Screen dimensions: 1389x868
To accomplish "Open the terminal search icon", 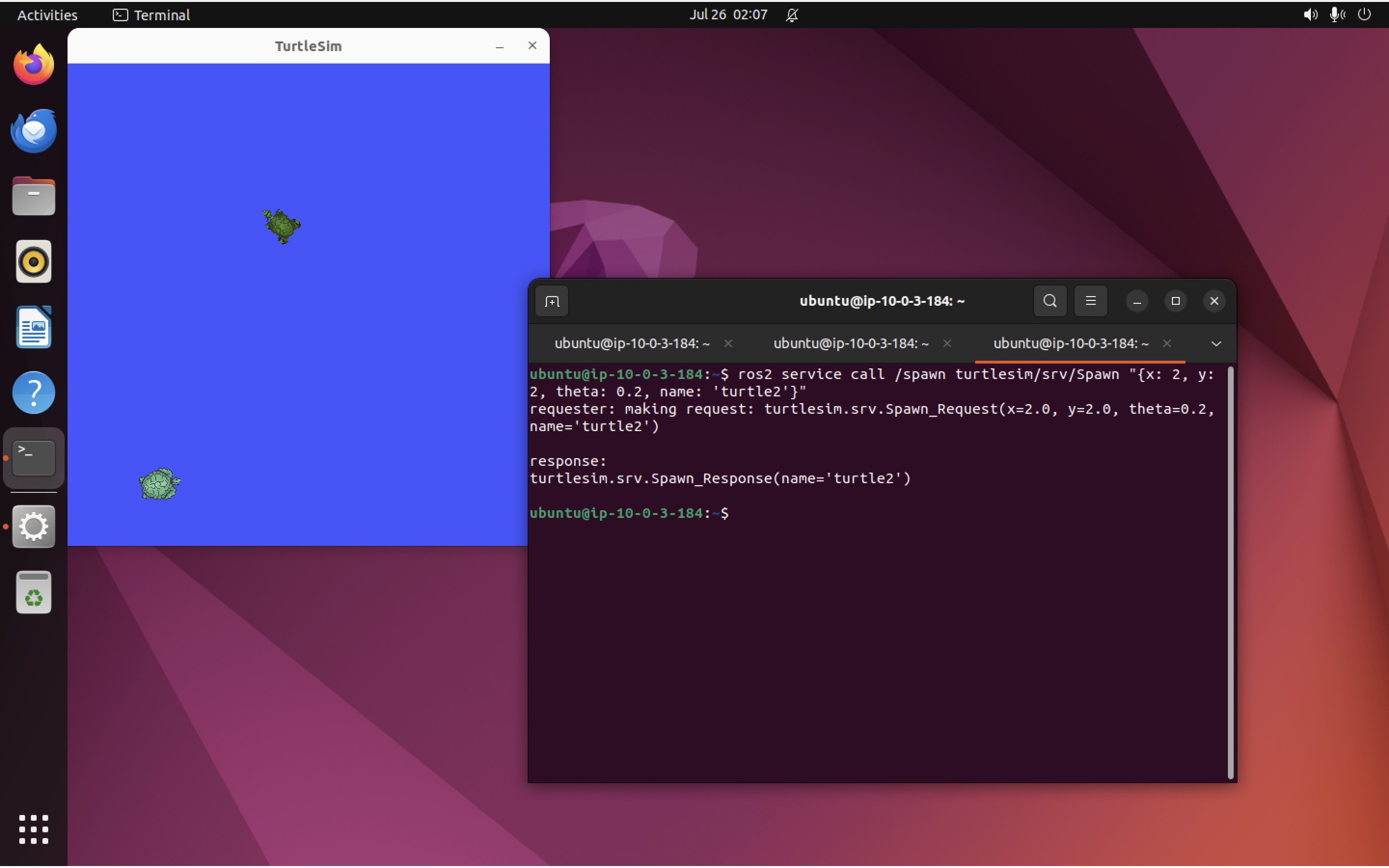I will tap(1050, 301).
